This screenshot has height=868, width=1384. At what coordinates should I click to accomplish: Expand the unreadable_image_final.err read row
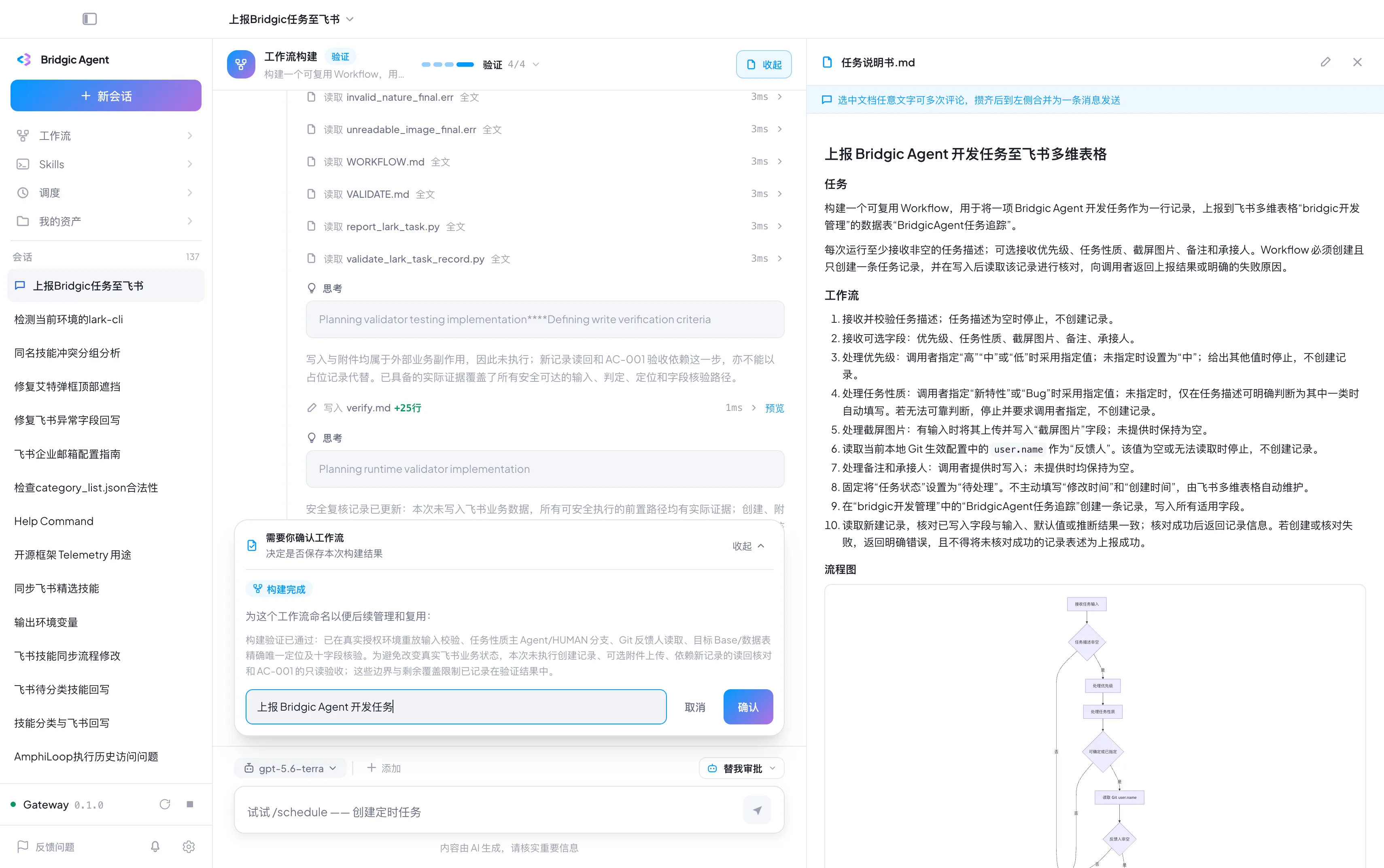click(x=545, y=129)
